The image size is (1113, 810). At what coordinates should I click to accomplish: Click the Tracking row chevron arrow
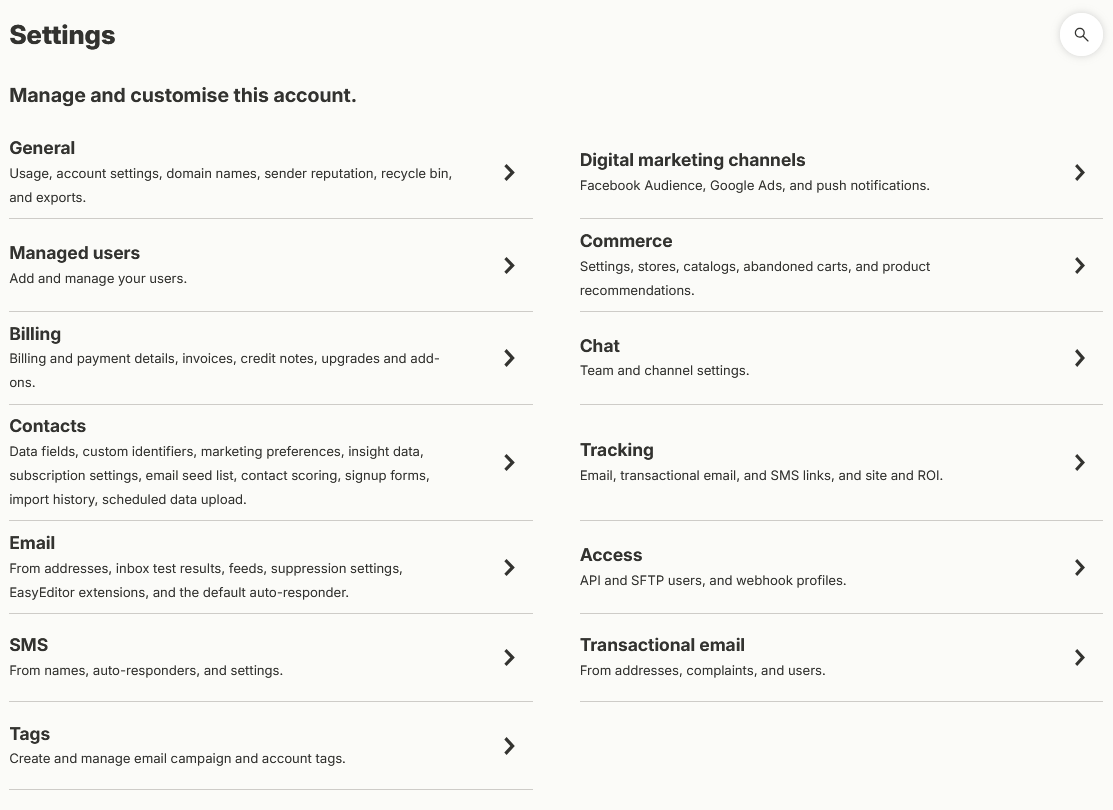click(1080, 463)
